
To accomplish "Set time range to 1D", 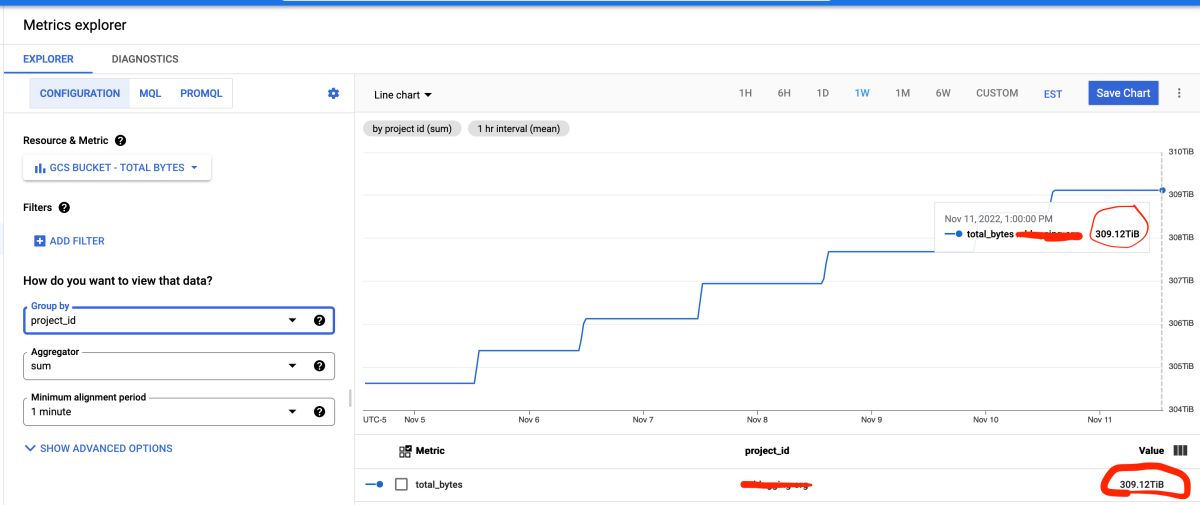I will tap(823, 93).
